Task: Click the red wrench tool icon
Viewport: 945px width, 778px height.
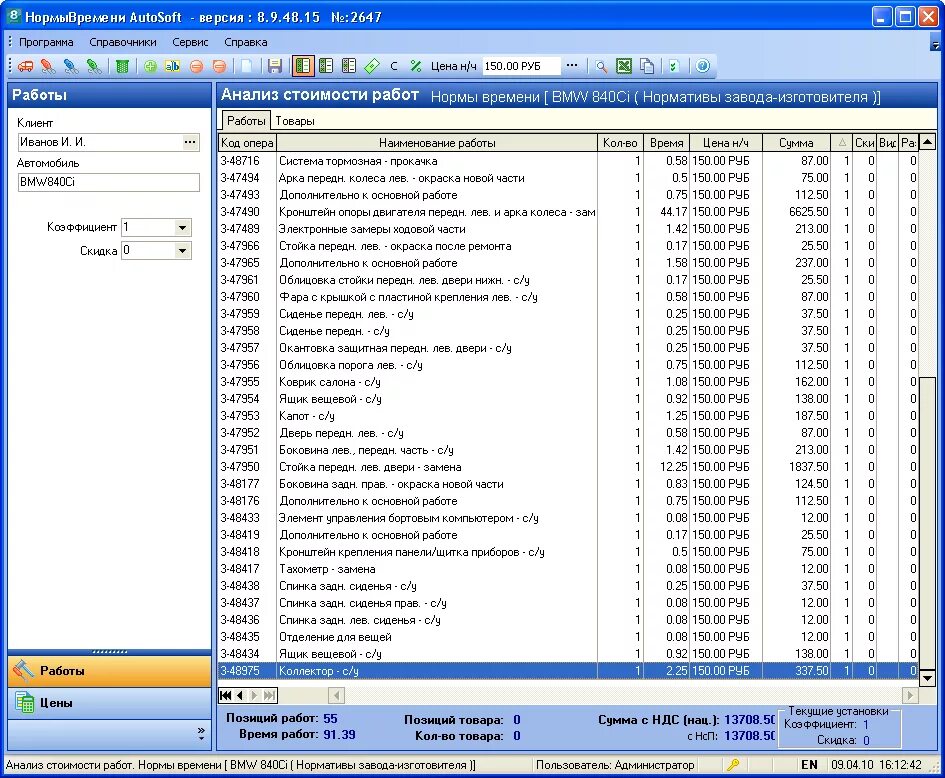Action: (48, 66)
